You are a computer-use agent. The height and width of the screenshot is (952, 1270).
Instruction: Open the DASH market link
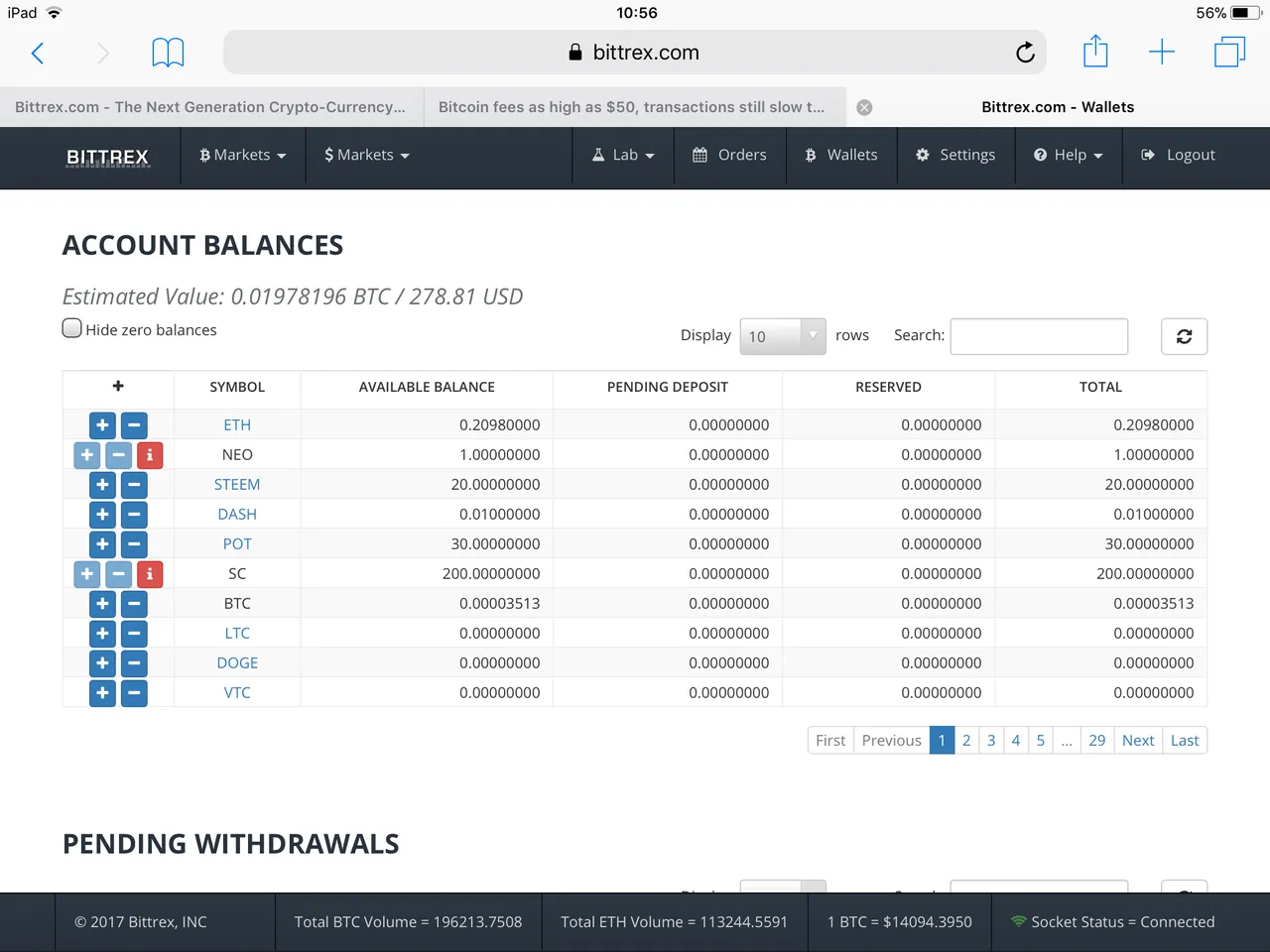pyautogui.click(x=237, y=515)
